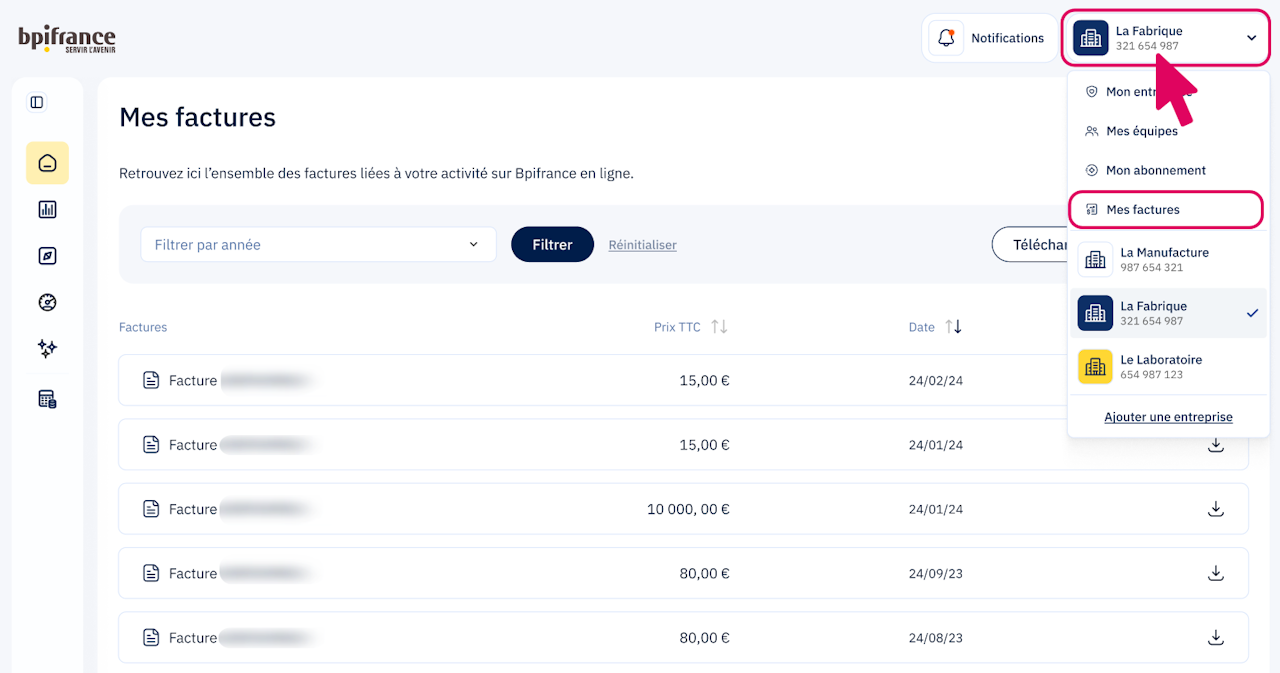
Task: Click Le Laboratoire yellow building icon
Action: click(1095, 367)
